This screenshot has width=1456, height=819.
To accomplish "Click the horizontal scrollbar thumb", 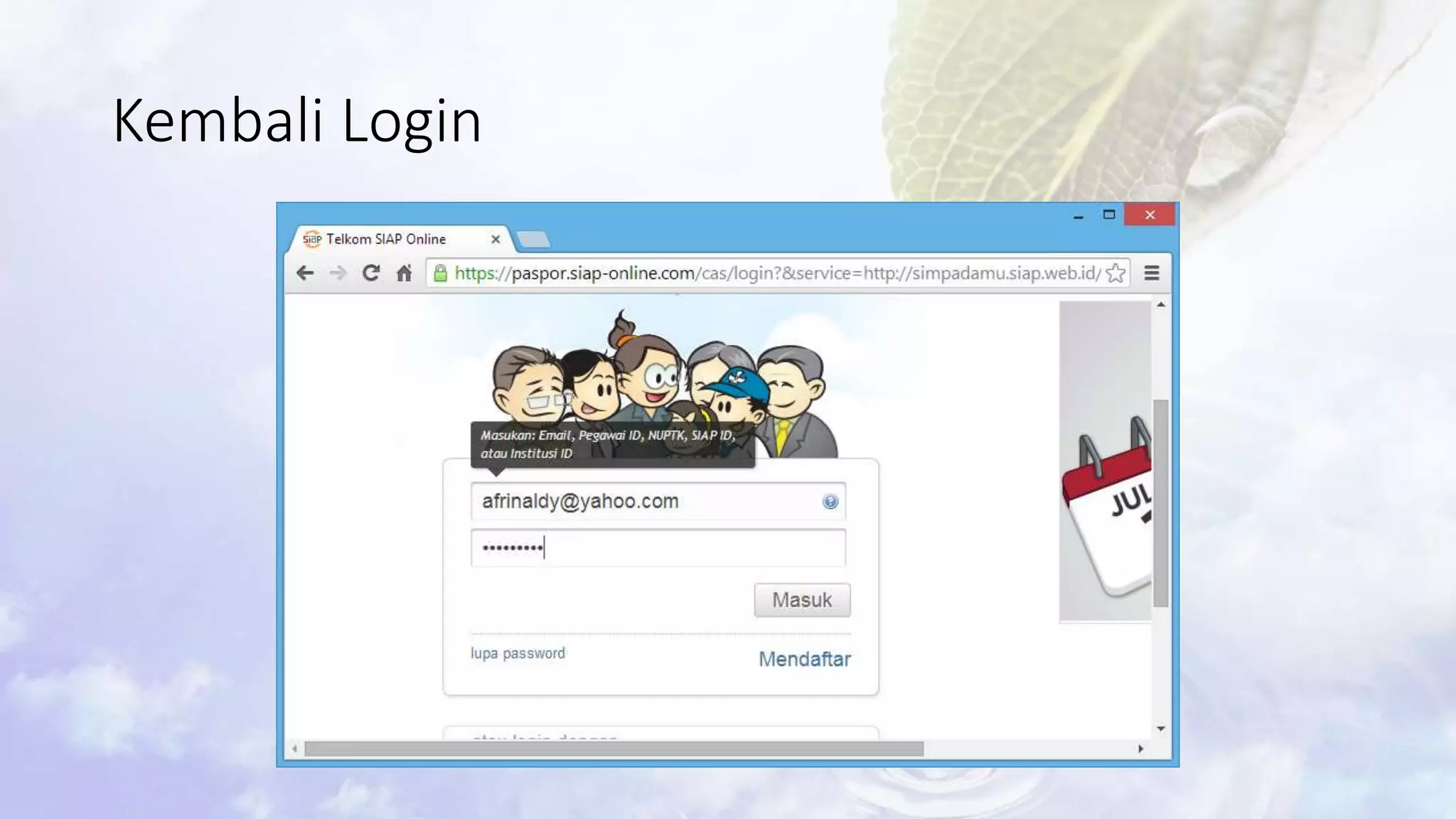I will click(x=614, y=749).
